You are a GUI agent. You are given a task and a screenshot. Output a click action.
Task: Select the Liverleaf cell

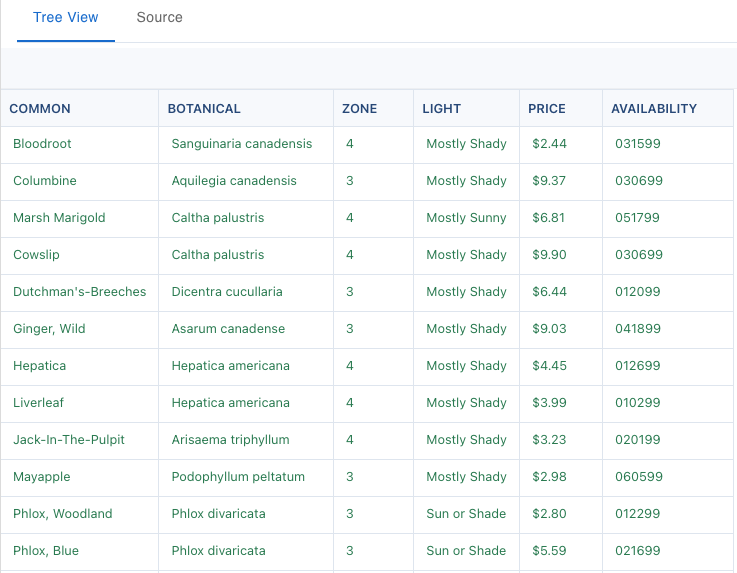click(x=80, y=403)
